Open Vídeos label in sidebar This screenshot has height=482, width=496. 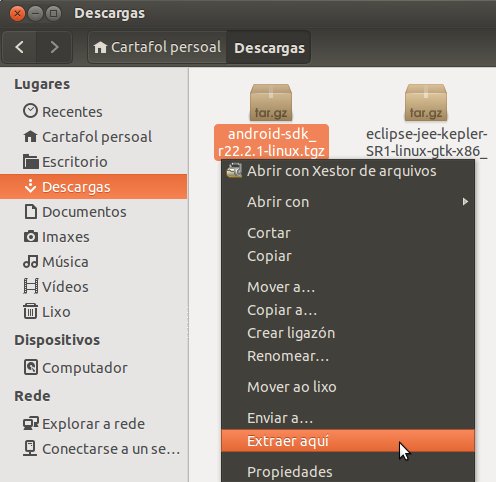tap(65, 287)
